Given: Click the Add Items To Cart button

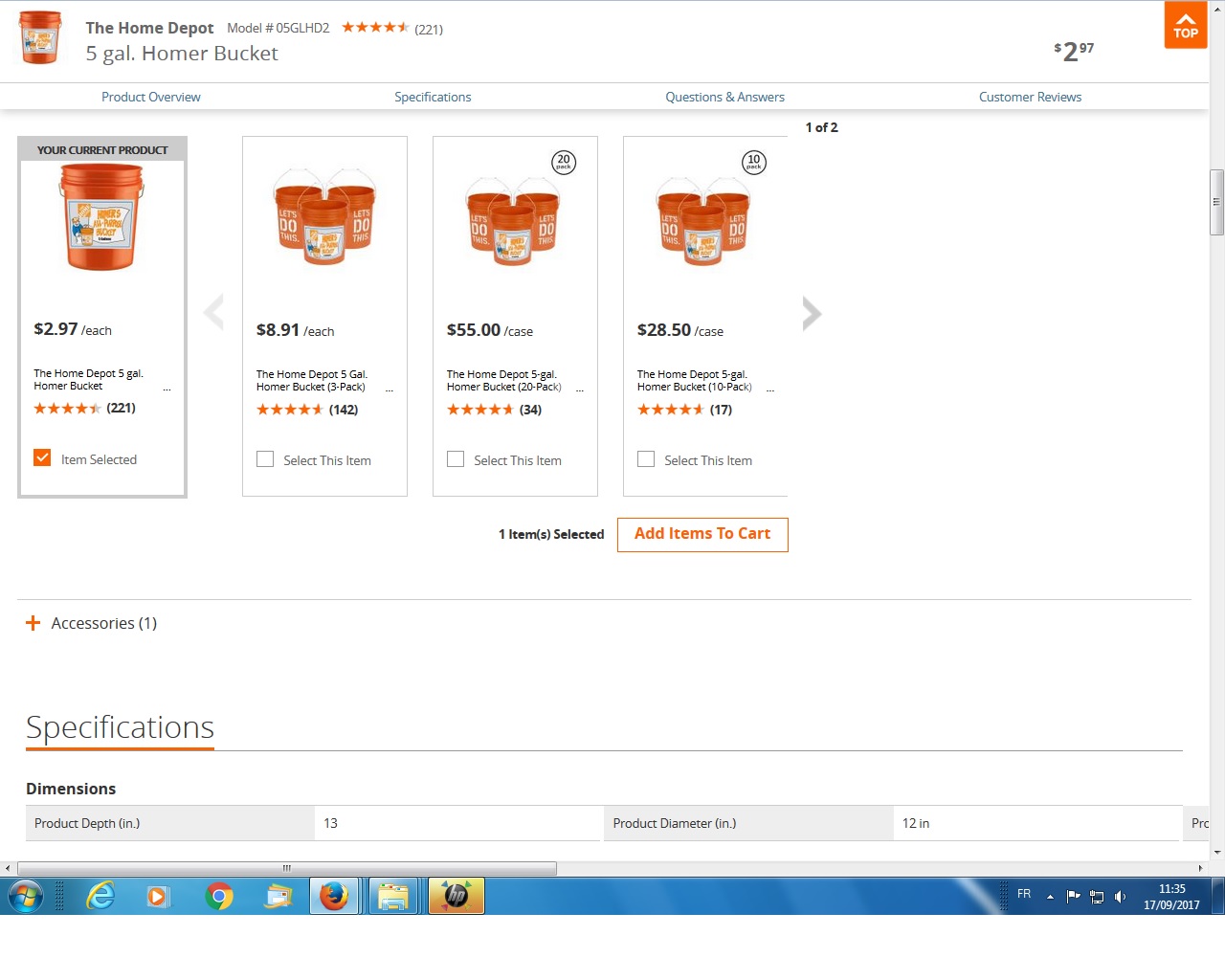Looking at the screenshot, I should pyautogui.click(x=702, y=534).
